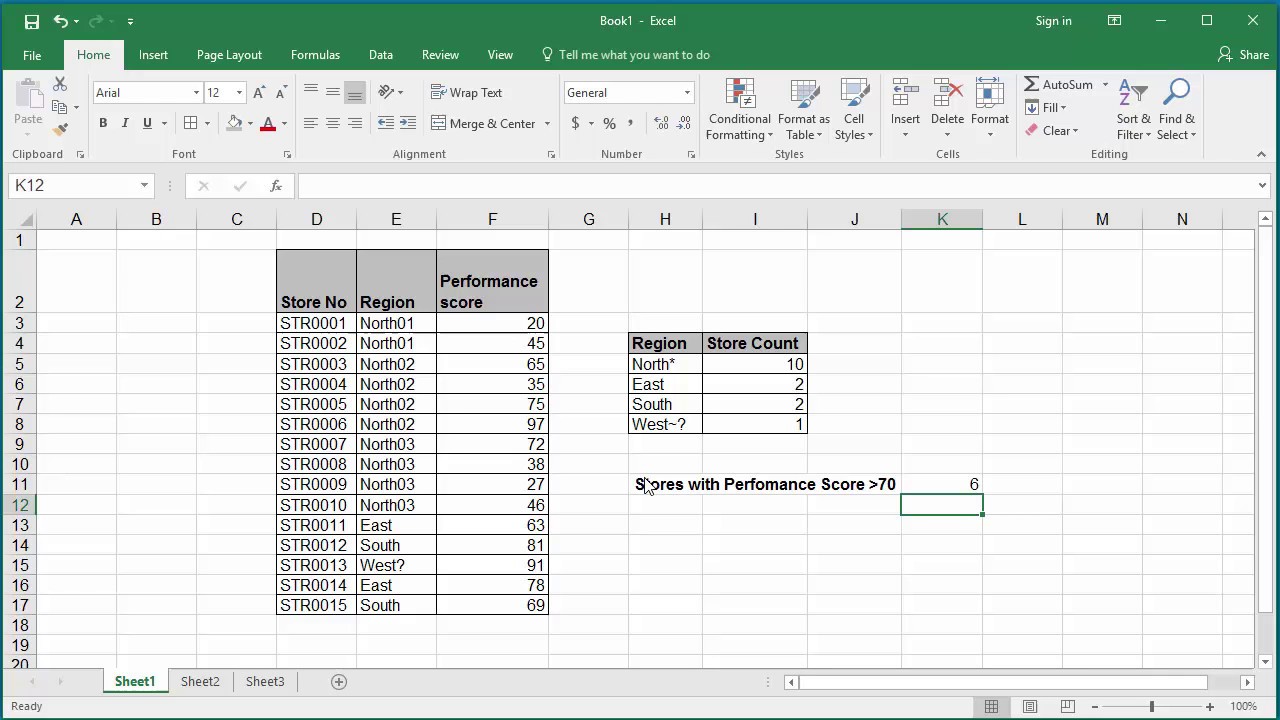The width and height of the screenshot is (1280, 720).
Task: Click the Save icon in quick access toolbar
Action: (x=31, y=21)
